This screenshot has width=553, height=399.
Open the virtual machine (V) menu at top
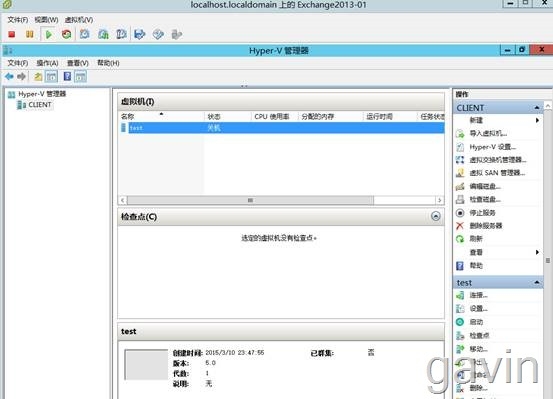79,20
